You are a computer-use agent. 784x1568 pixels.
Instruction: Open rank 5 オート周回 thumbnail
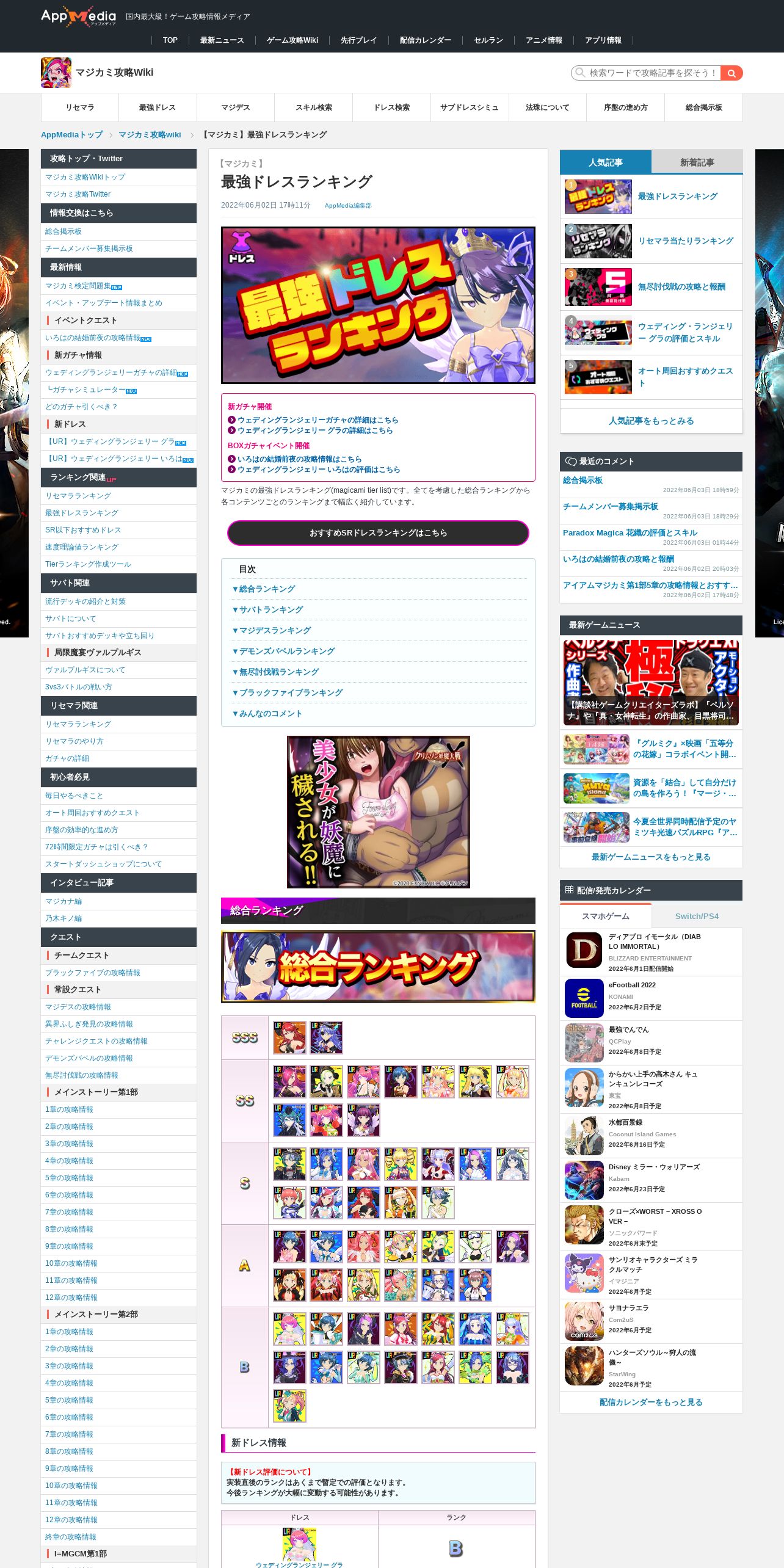pyautogui.click(x=598, y=377)
